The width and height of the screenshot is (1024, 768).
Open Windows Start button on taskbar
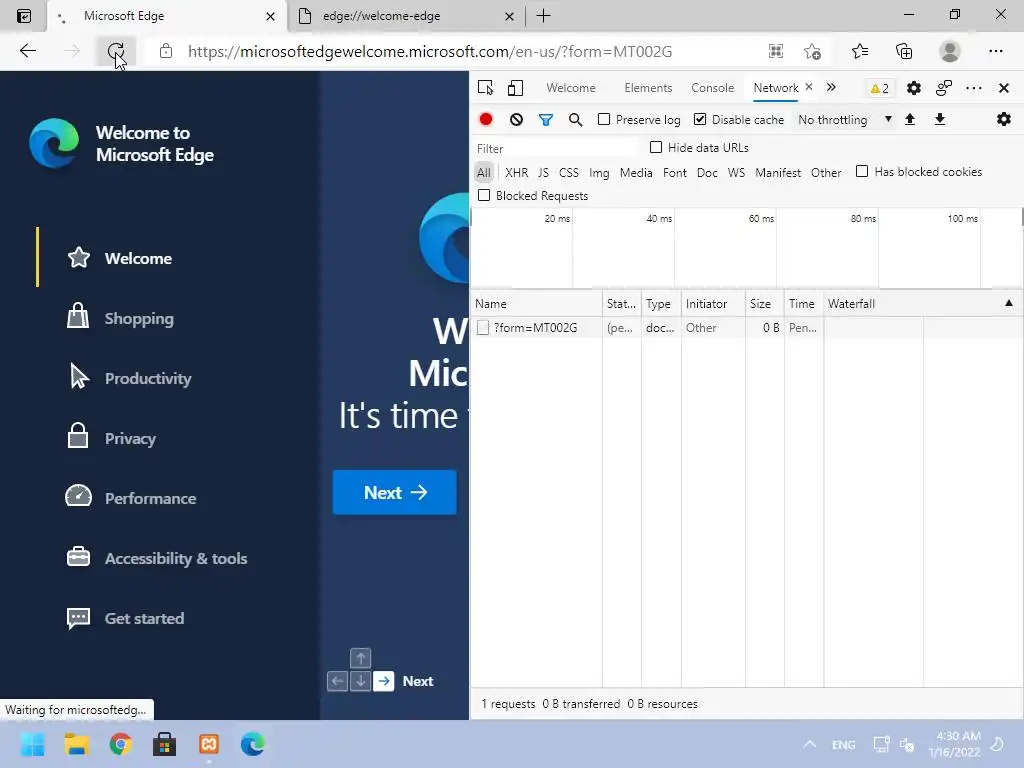(x=32, y=744)
